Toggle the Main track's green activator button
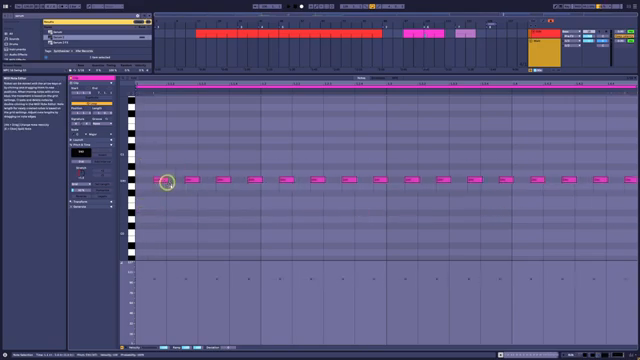The height and width of the screenshot is (360, 640). (x=631, y=41)
